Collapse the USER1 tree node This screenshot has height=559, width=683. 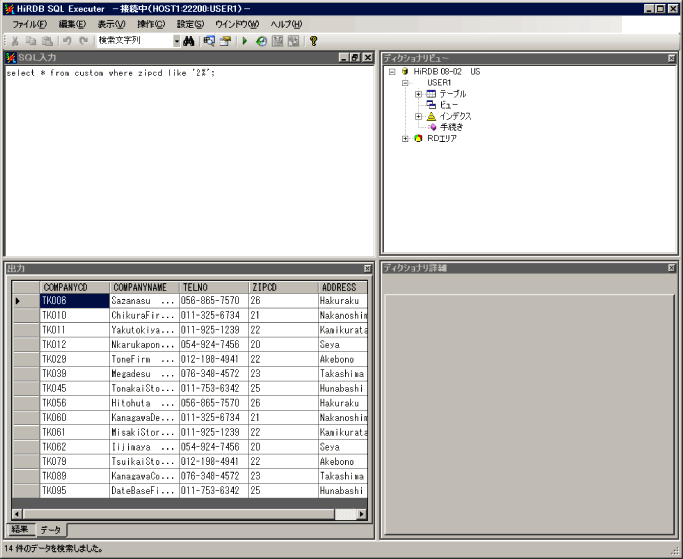[405, 83]
